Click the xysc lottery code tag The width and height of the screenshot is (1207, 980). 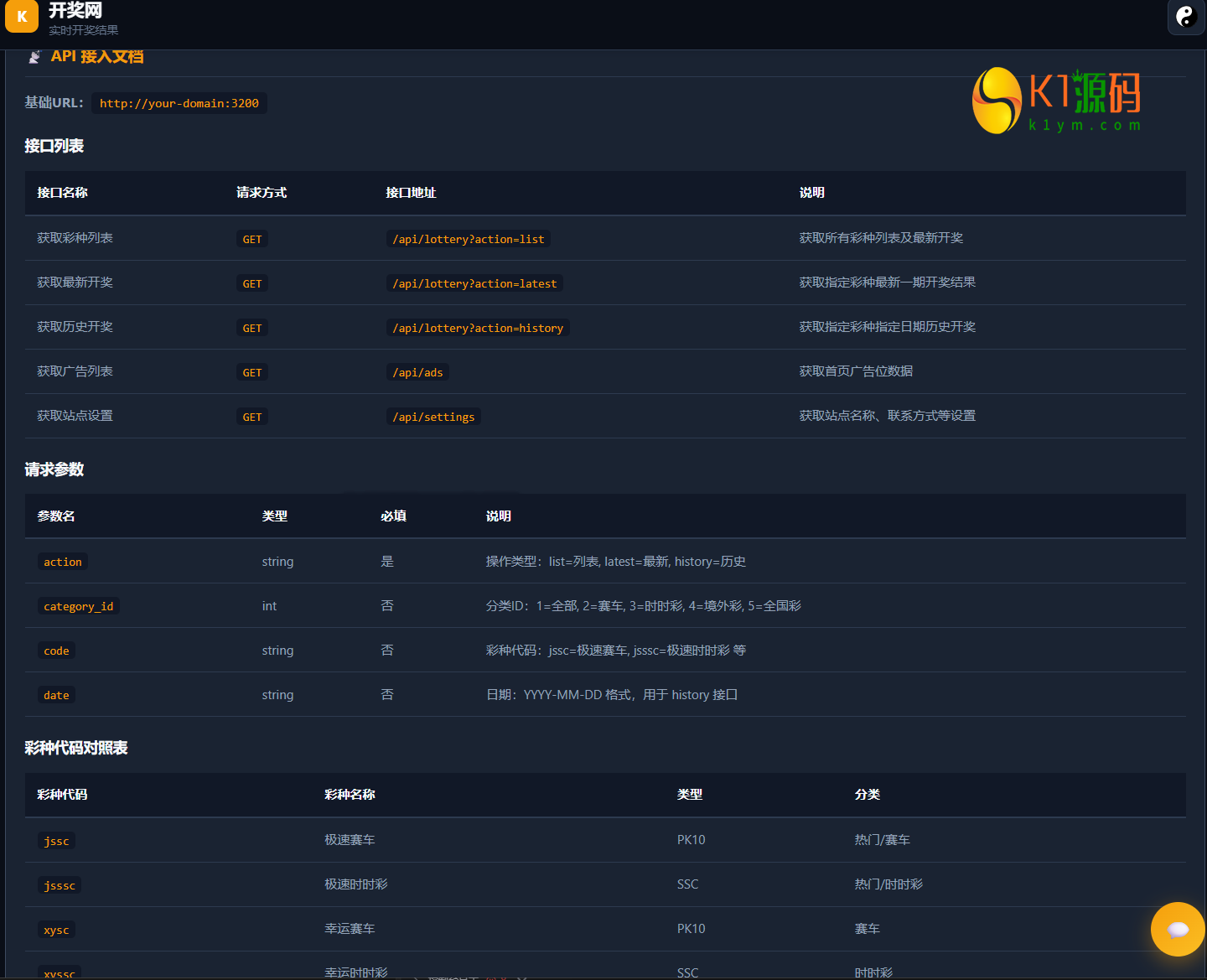pos(56,930)
